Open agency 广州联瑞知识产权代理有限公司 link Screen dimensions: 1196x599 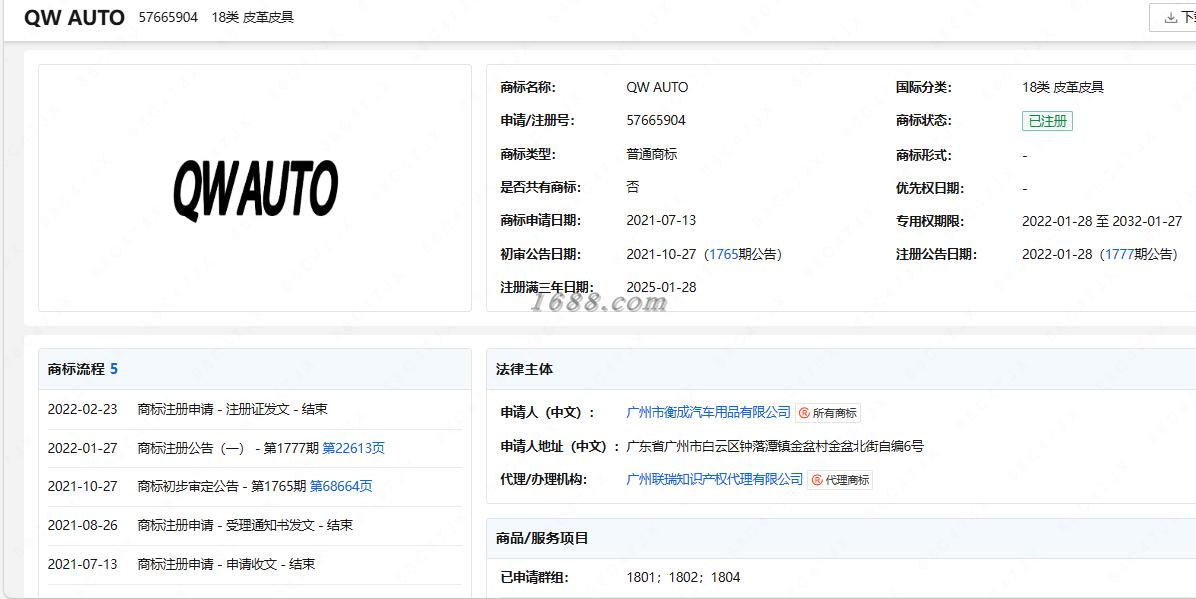click(714, 479)
